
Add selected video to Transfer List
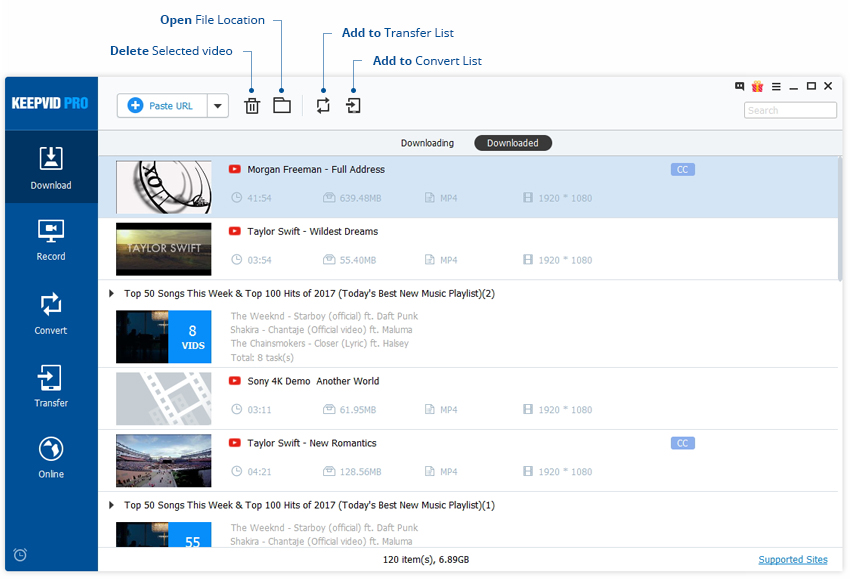[323, 105]
